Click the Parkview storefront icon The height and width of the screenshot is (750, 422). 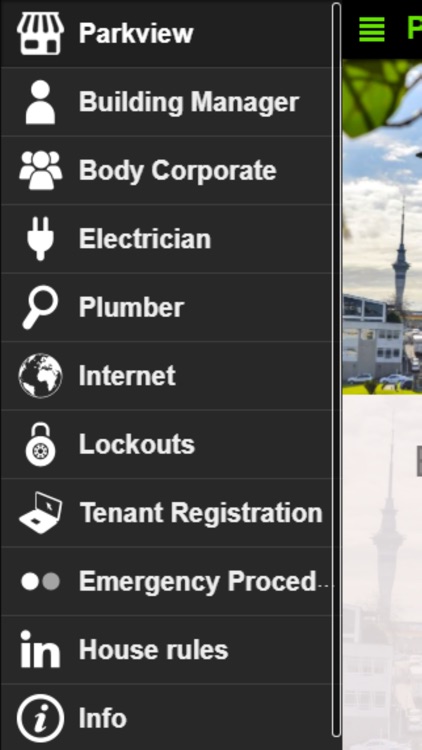pyautogui.click(x=40, y=33)
